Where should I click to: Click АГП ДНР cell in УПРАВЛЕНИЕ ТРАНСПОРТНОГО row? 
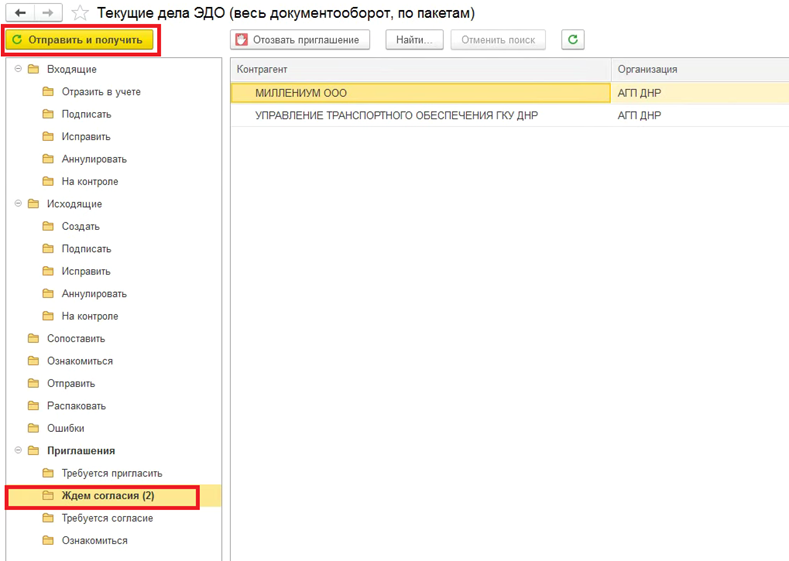coord(700,115)
